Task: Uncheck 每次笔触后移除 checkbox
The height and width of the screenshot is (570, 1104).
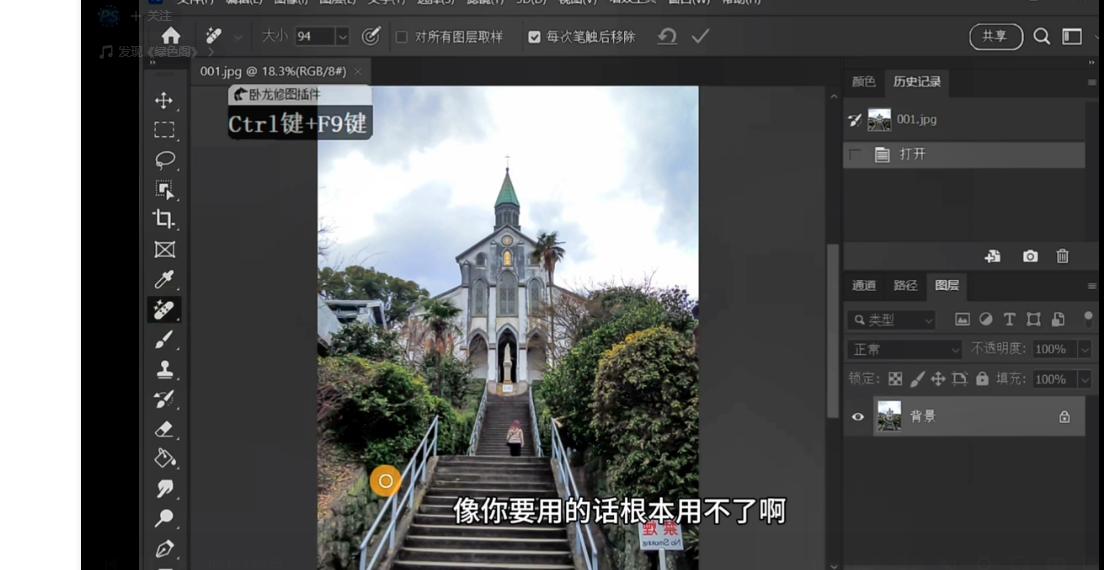Action: click(534, 37)
